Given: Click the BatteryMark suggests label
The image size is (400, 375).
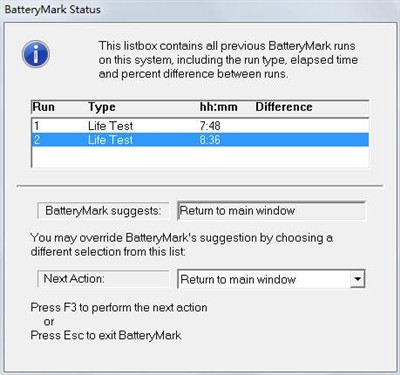Looking at the screenshot, I should pos(103,211).
